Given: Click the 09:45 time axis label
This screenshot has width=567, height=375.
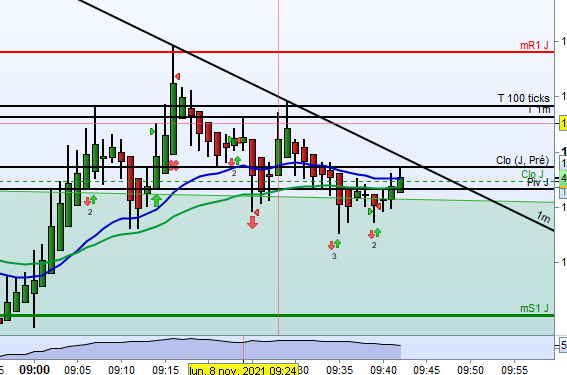Looking at the screenshot, I should (427, 370).
